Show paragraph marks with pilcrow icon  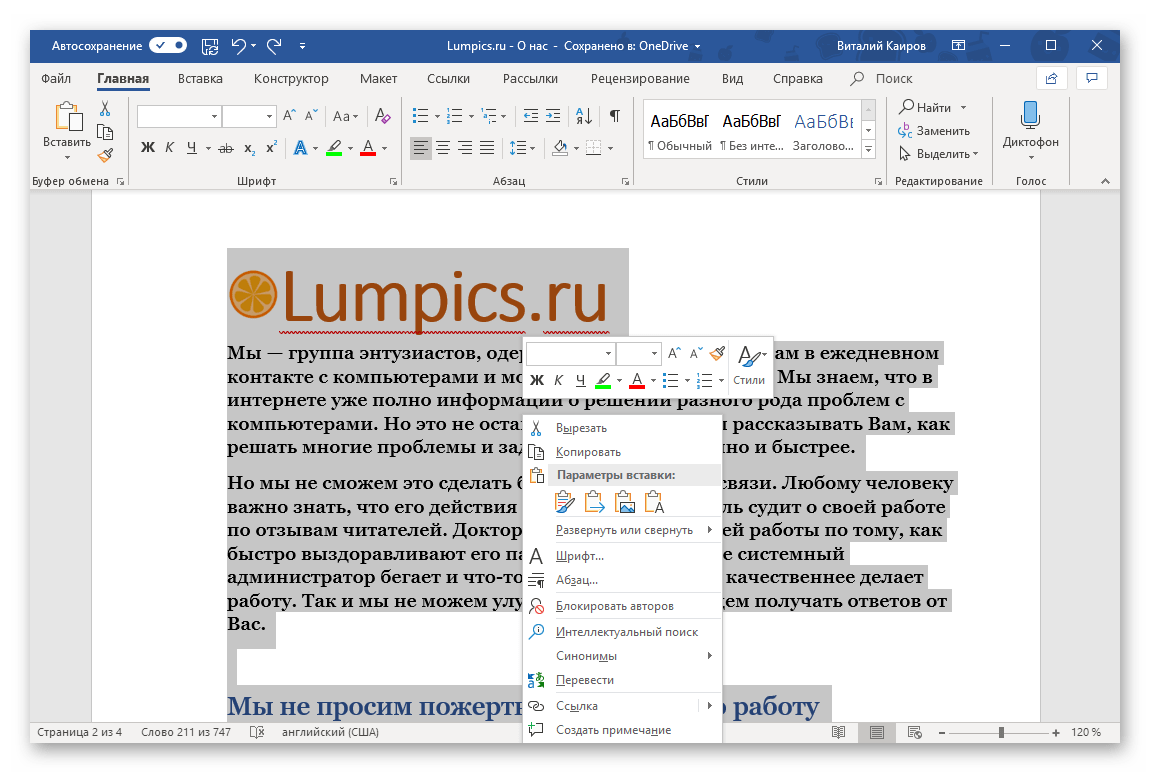[615, 116]
